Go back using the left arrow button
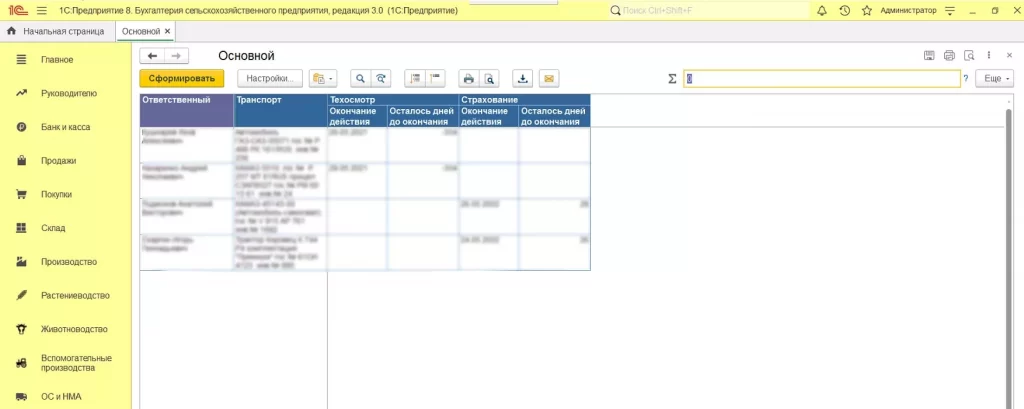 pyautogui.click(x=152, y=56)
